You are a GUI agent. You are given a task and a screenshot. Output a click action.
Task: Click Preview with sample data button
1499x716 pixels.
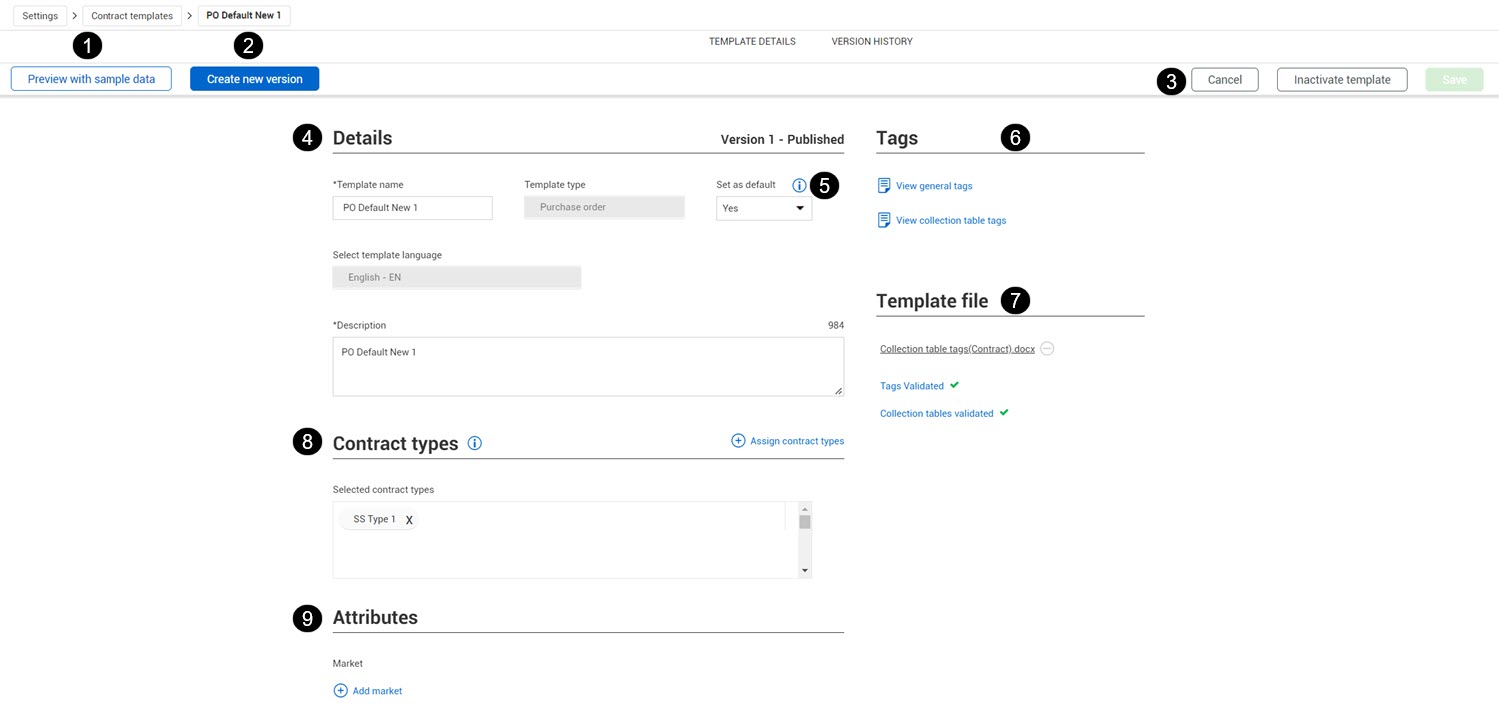click(91, 79)
